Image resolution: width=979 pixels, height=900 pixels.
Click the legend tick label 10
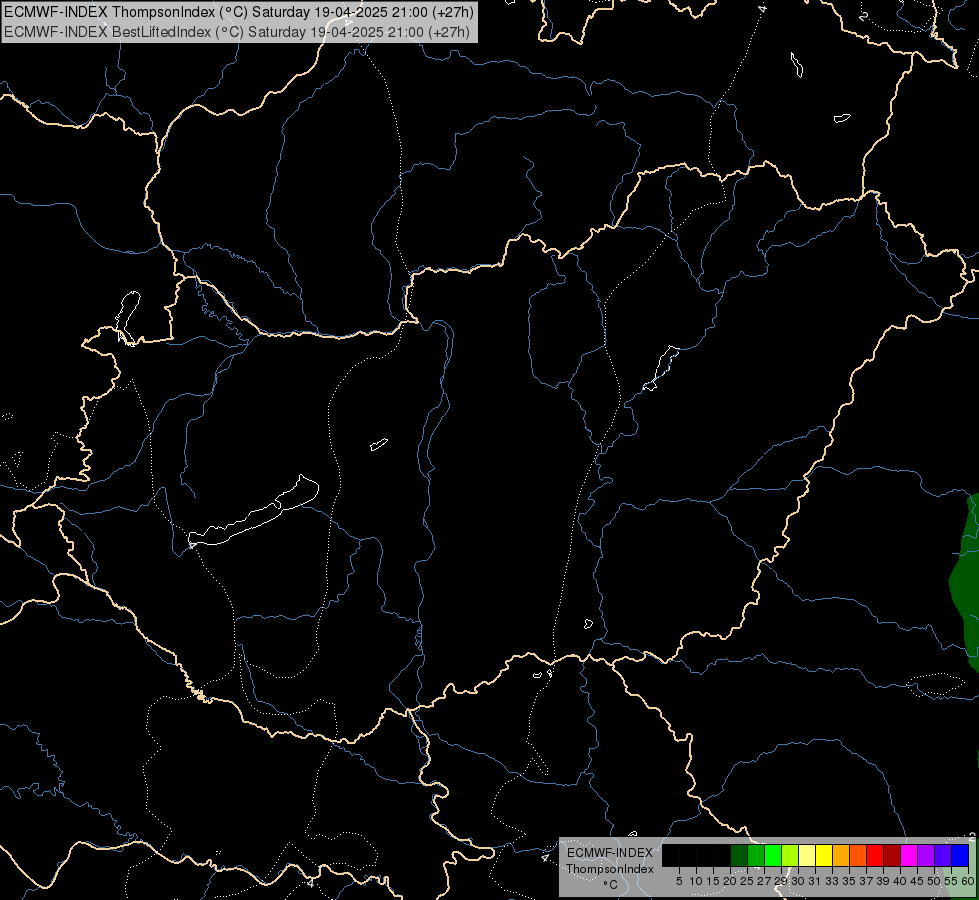(696, 881)
